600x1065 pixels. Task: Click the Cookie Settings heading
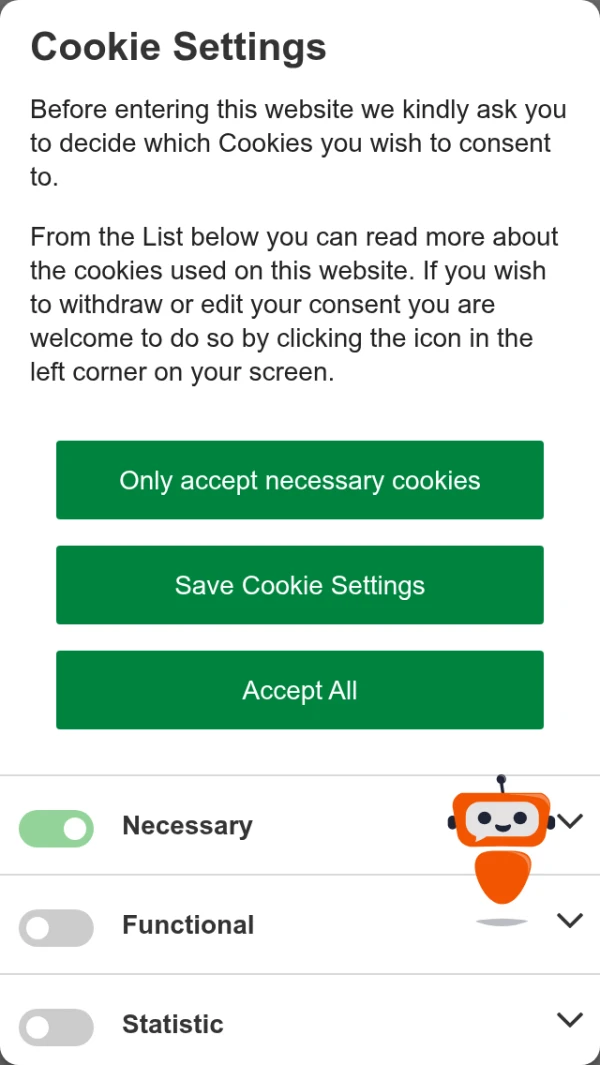point(179,48)
